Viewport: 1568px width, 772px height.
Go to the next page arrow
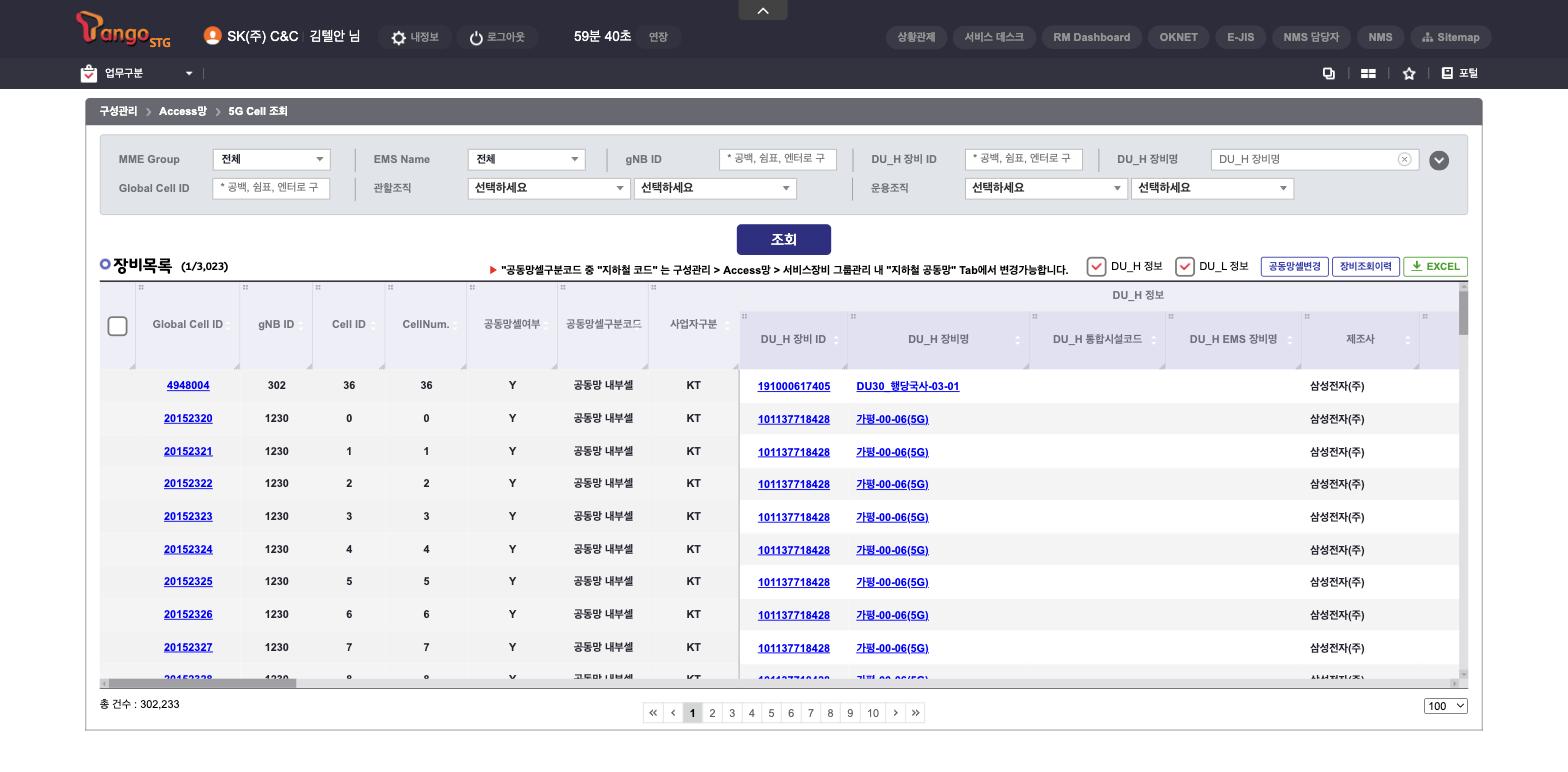click(896, 712)
